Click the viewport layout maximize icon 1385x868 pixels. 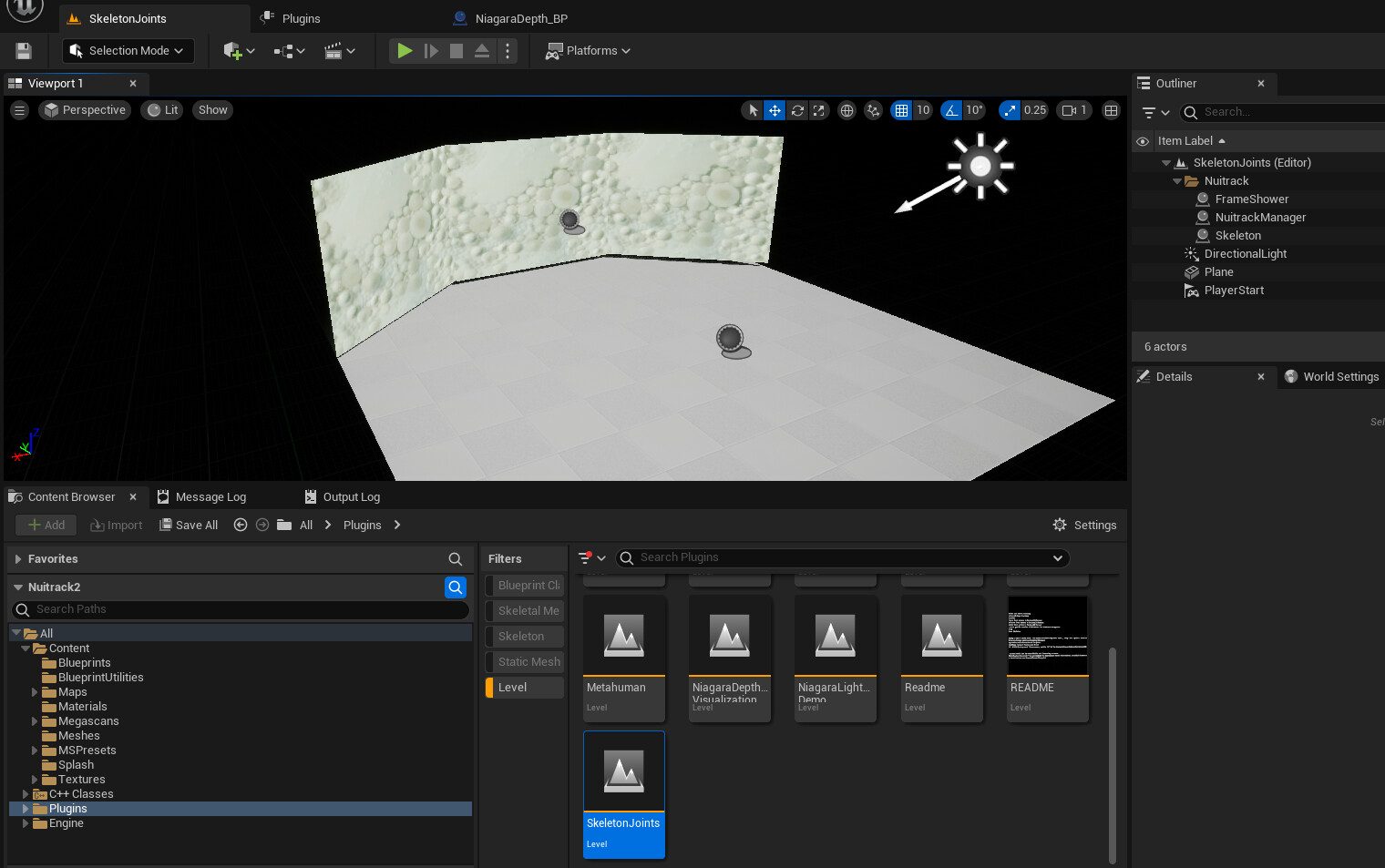[1111, 110]
